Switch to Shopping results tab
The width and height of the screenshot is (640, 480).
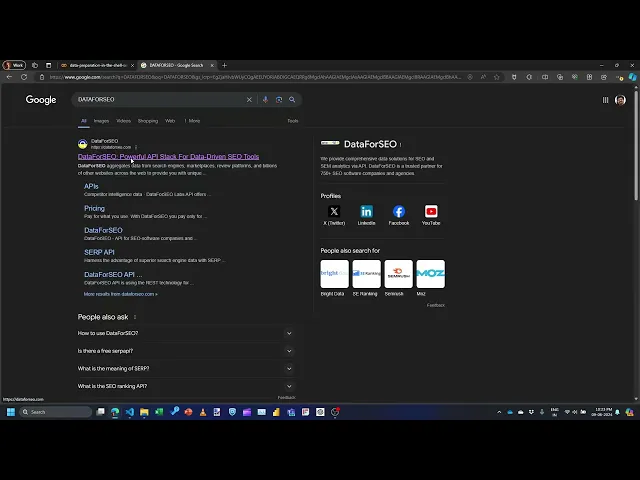point(148,121)
